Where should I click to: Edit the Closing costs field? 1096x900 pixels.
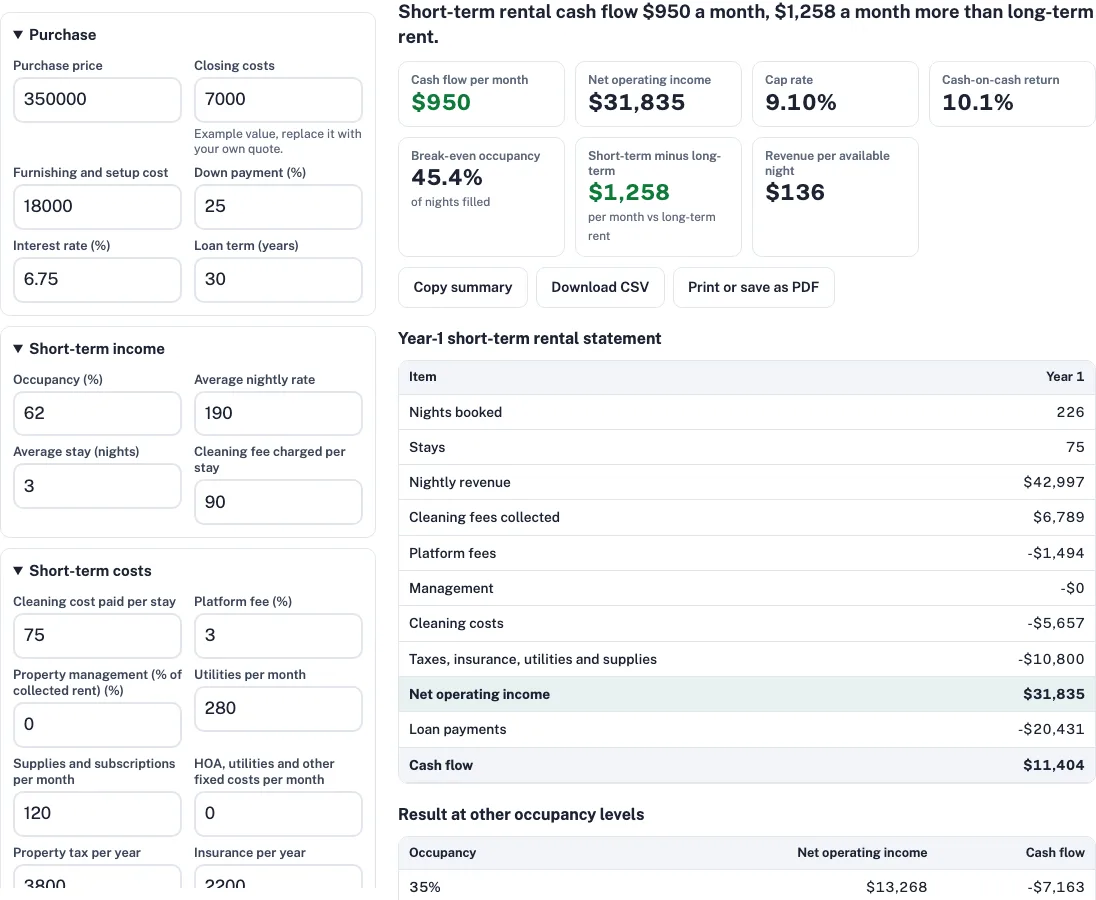tap(278, 99)
